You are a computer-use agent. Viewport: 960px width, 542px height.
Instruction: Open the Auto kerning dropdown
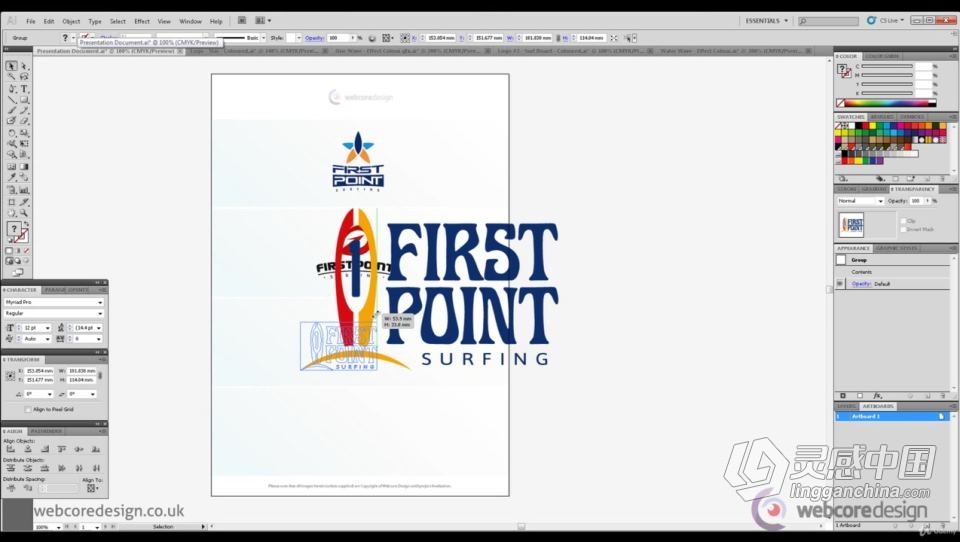(x=48, y=339)
